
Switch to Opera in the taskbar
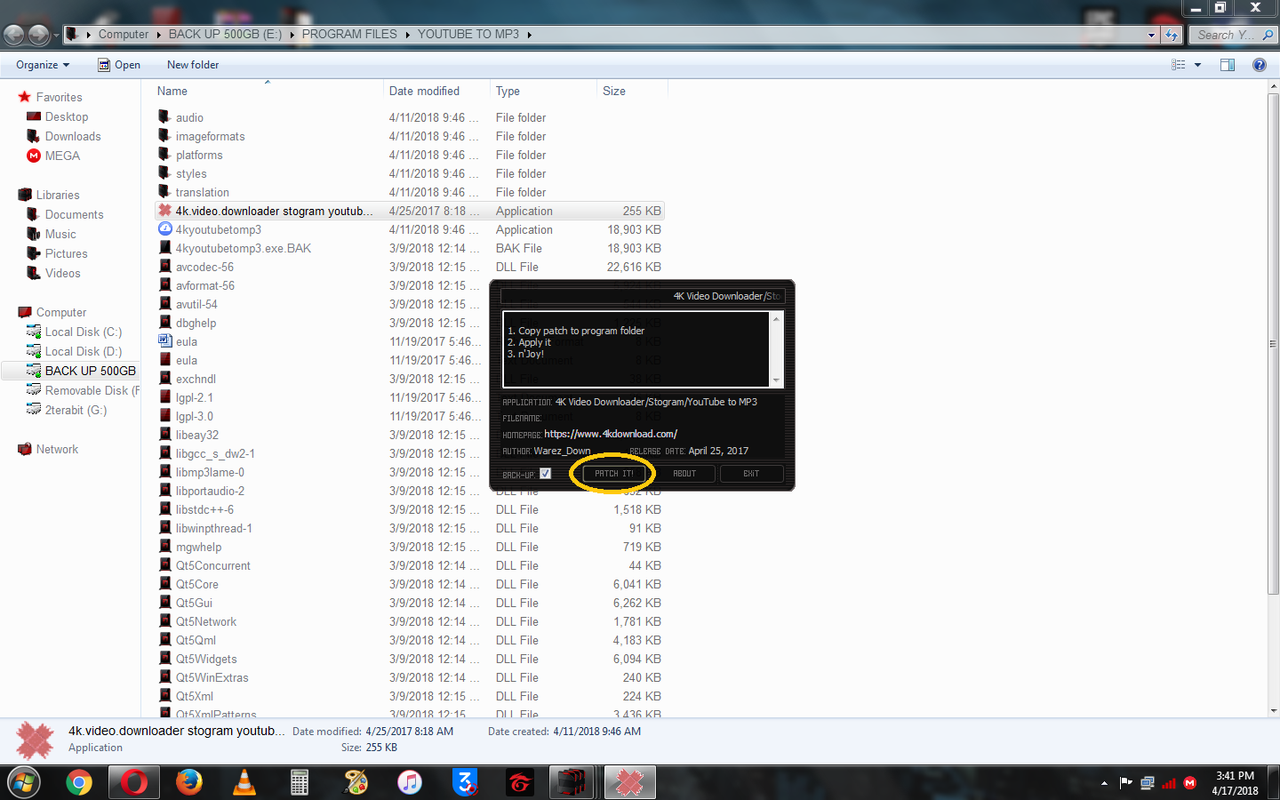[134, 782]
